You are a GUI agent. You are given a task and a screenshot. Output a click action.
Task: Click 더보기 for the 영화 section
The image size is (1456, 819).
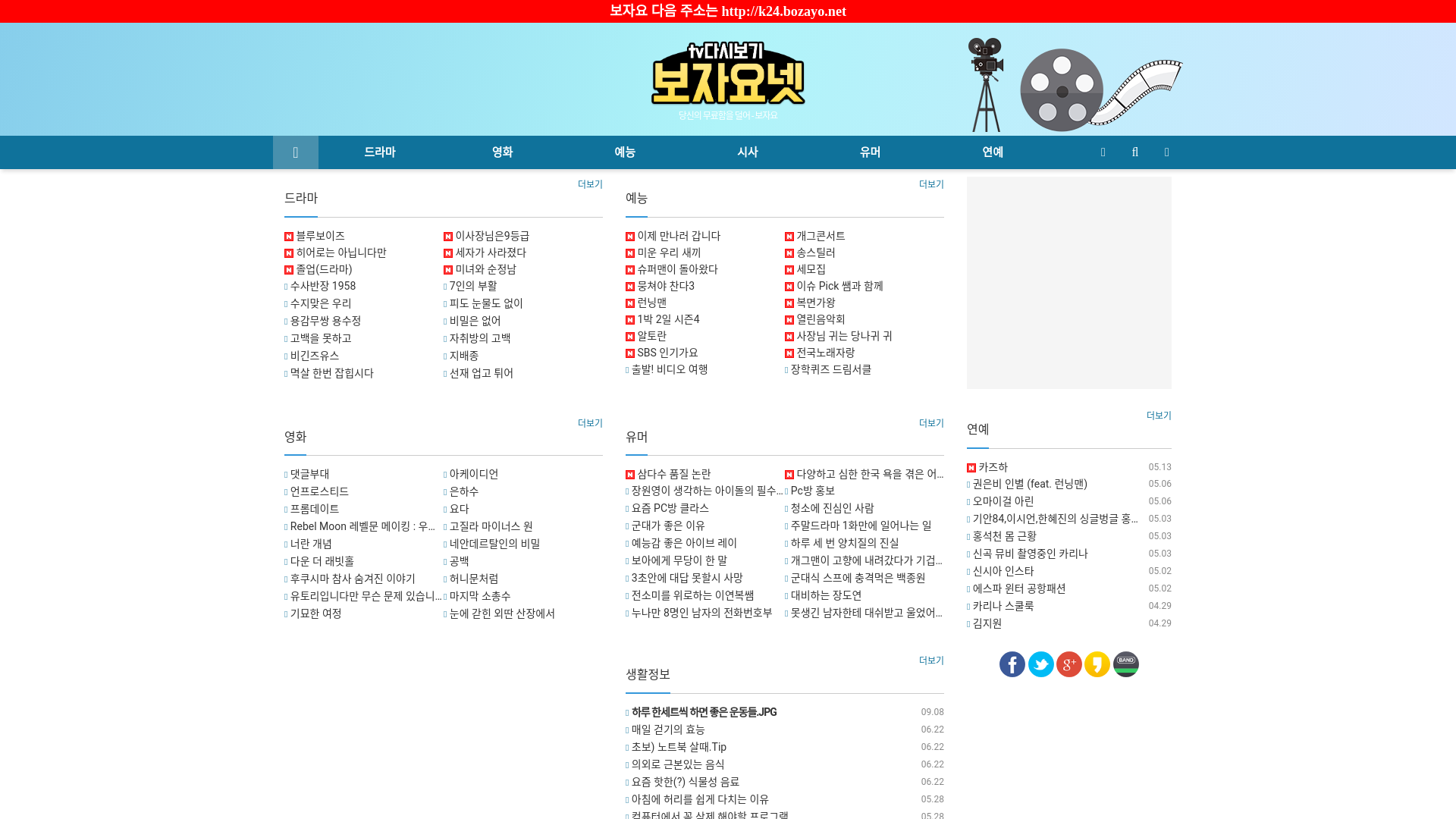tap(590, 423)
